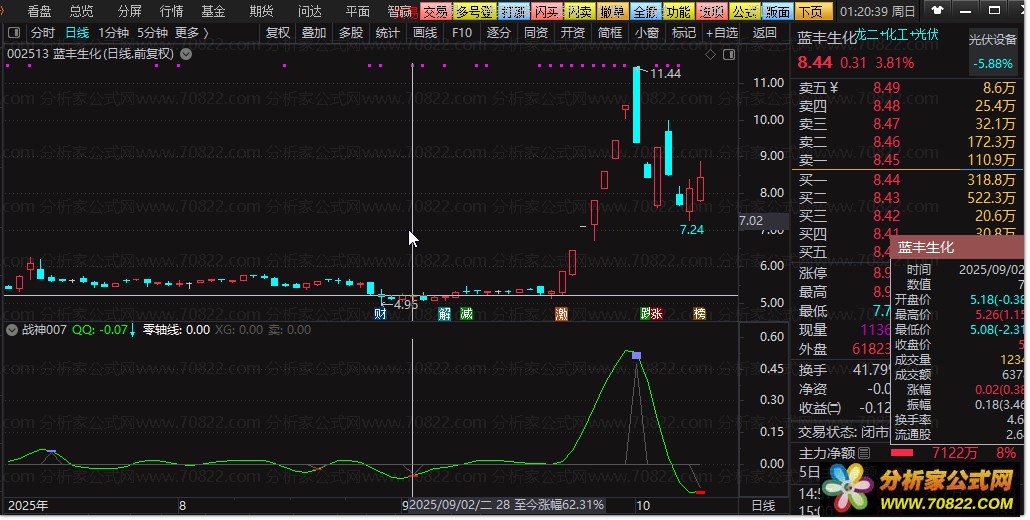Click the 逐分 toolbar item
1030x520 pixels.
(x=499, y=33)
